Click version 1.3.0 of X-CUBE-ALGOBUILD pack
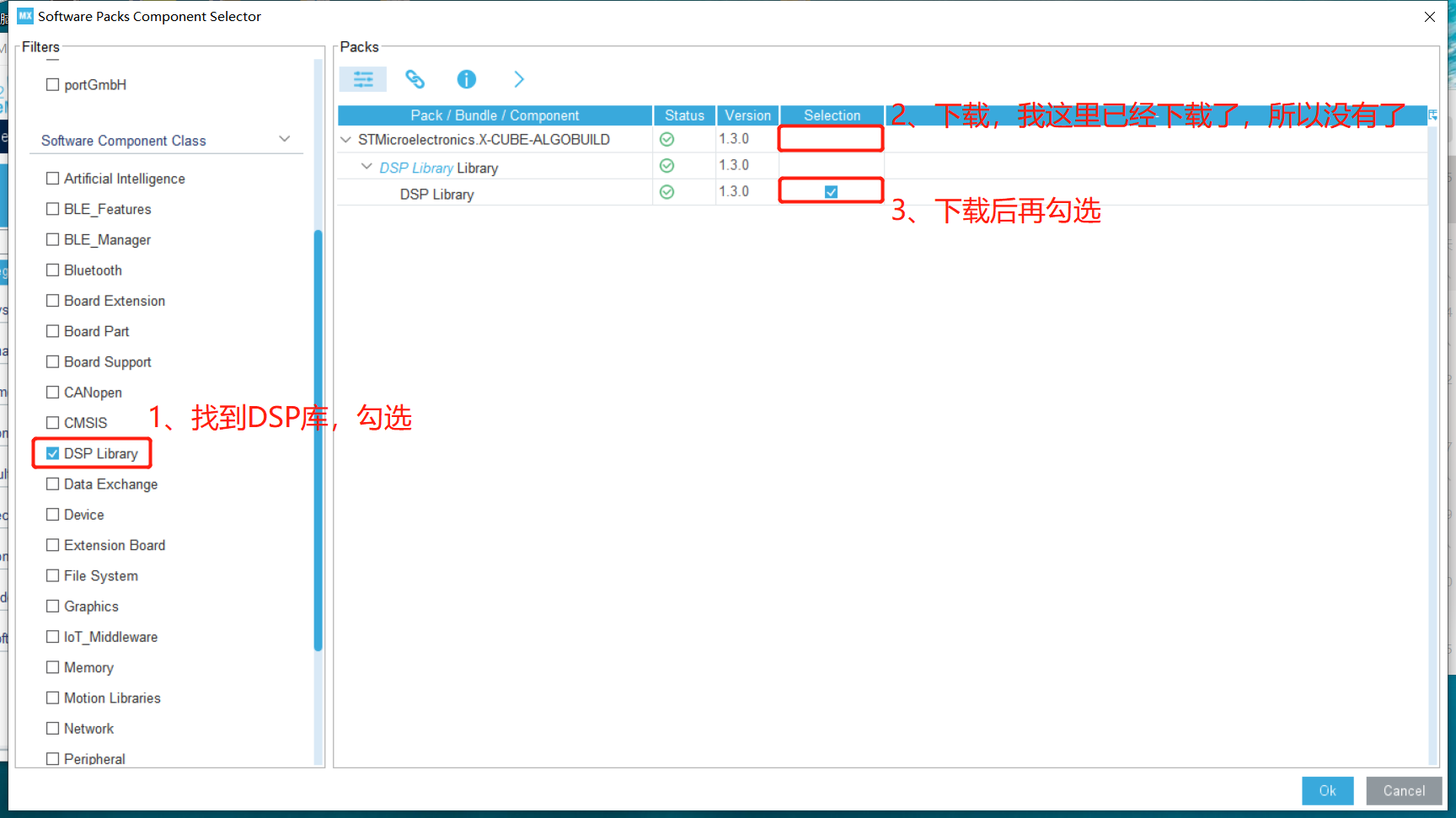Viewport: 1456px width, 818px height. click(x=734, y=138)
